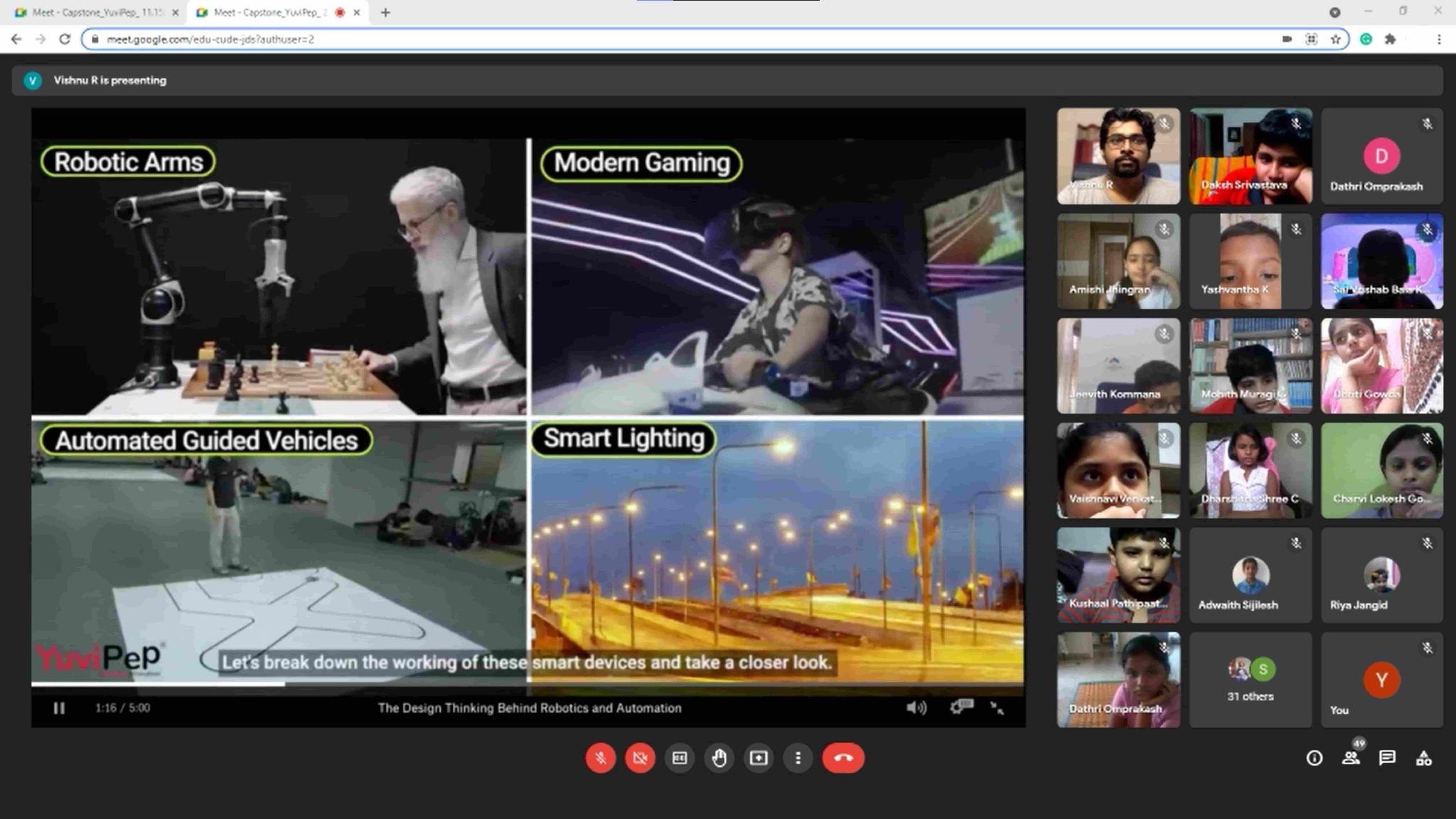This screenshot has height=819, width=1456.
Task: Click the video progress bar
Action: click(528, 685)
